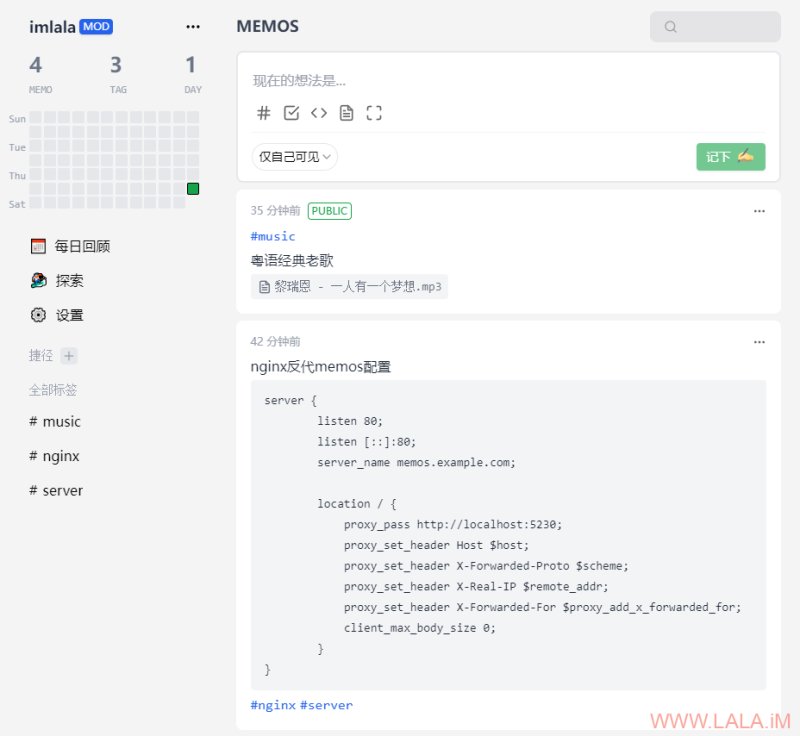800x736 pixels.
Task: Add a shortcut with the plus icon
Action: tap(69, 356)
